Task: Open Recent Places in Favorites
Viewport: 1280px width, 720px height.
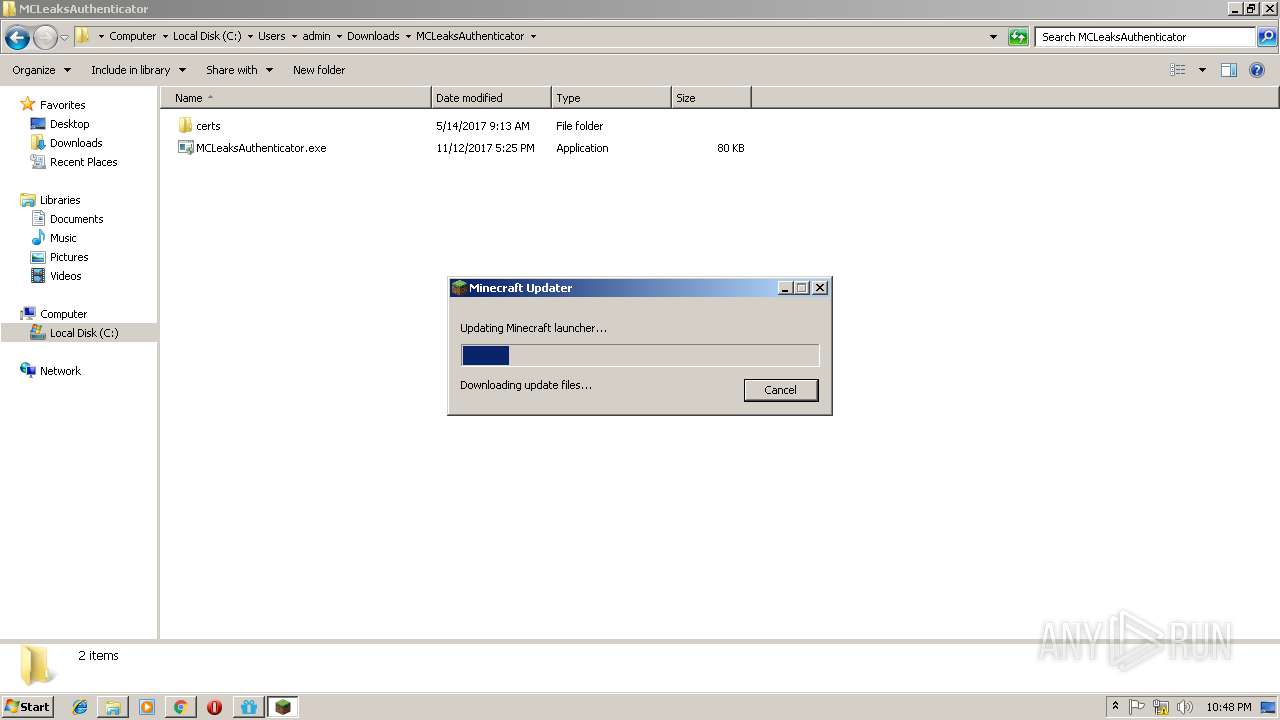Action: pyautogui.click(x=83, y=162)
